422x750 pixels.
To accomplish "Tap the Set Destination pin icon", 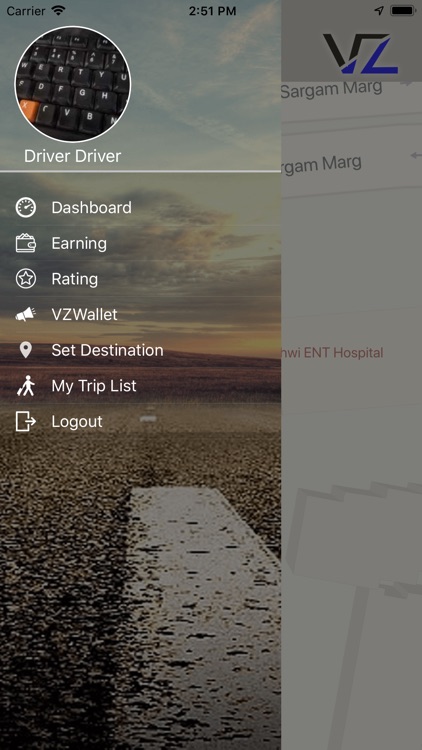I will [x=26, y=350].
